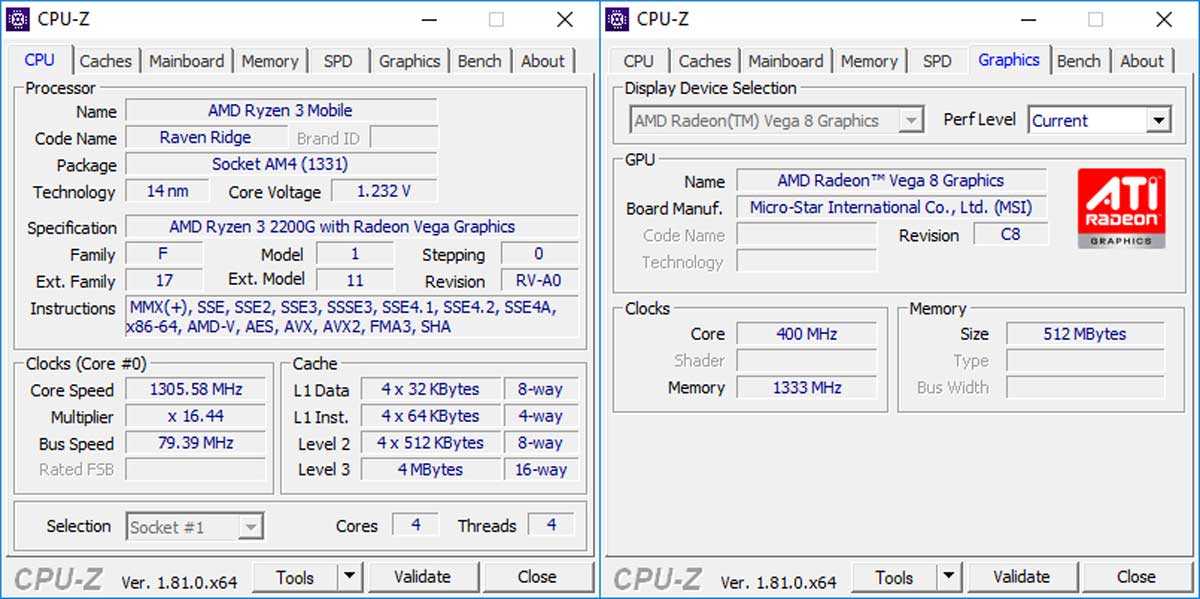Image resolution: width=1200 pixels, height=599 pixels.
Task: Click CPU-Z app icon in left window title bar
Action: click(x=17, y=18)
